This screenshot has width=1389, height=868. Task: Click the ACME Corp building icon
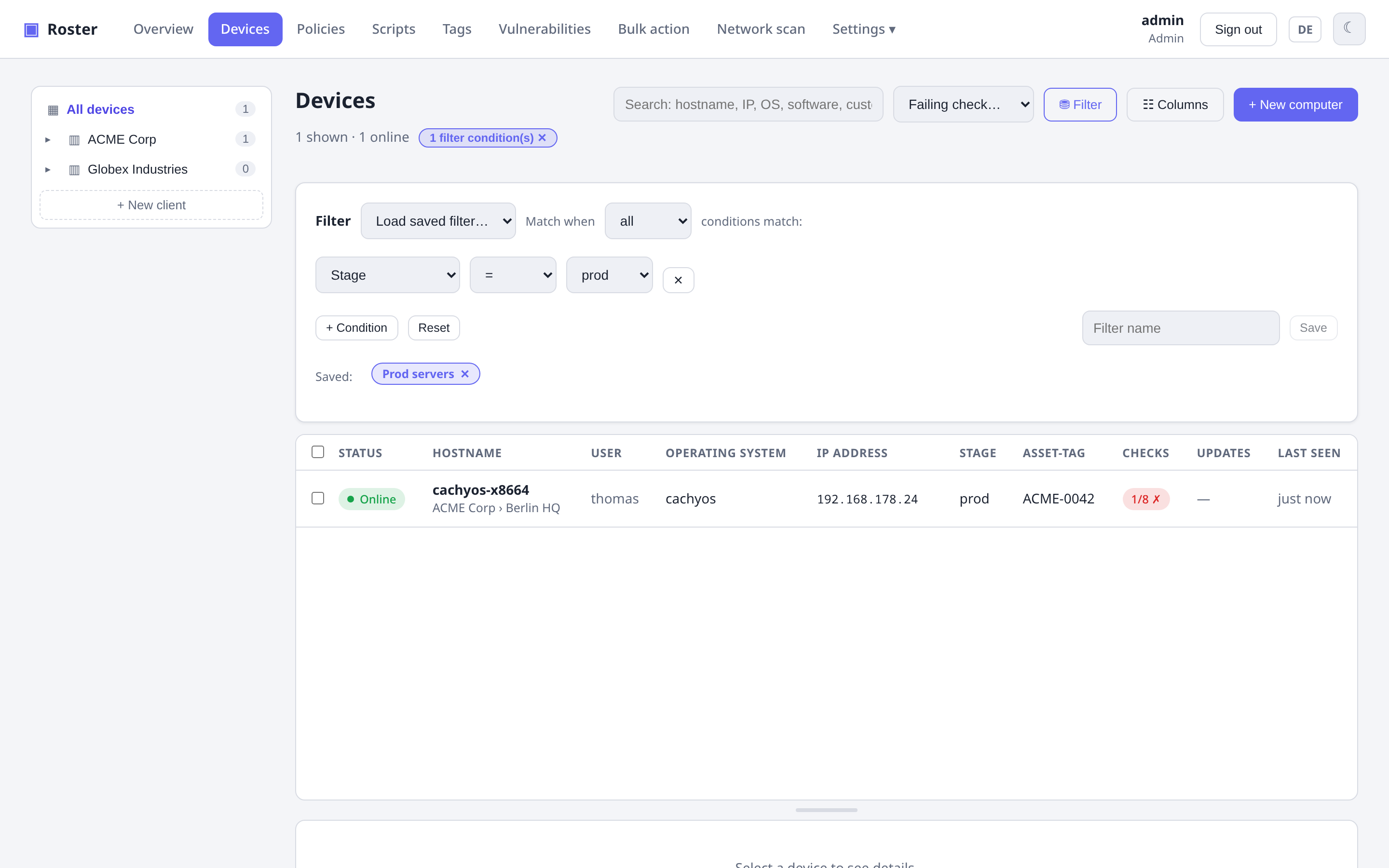point(74,139)
